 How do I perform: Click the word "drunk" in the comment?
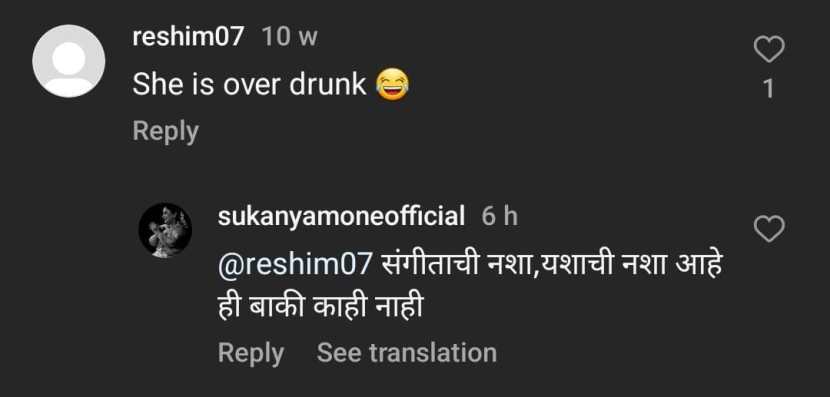tap(328, 85)
